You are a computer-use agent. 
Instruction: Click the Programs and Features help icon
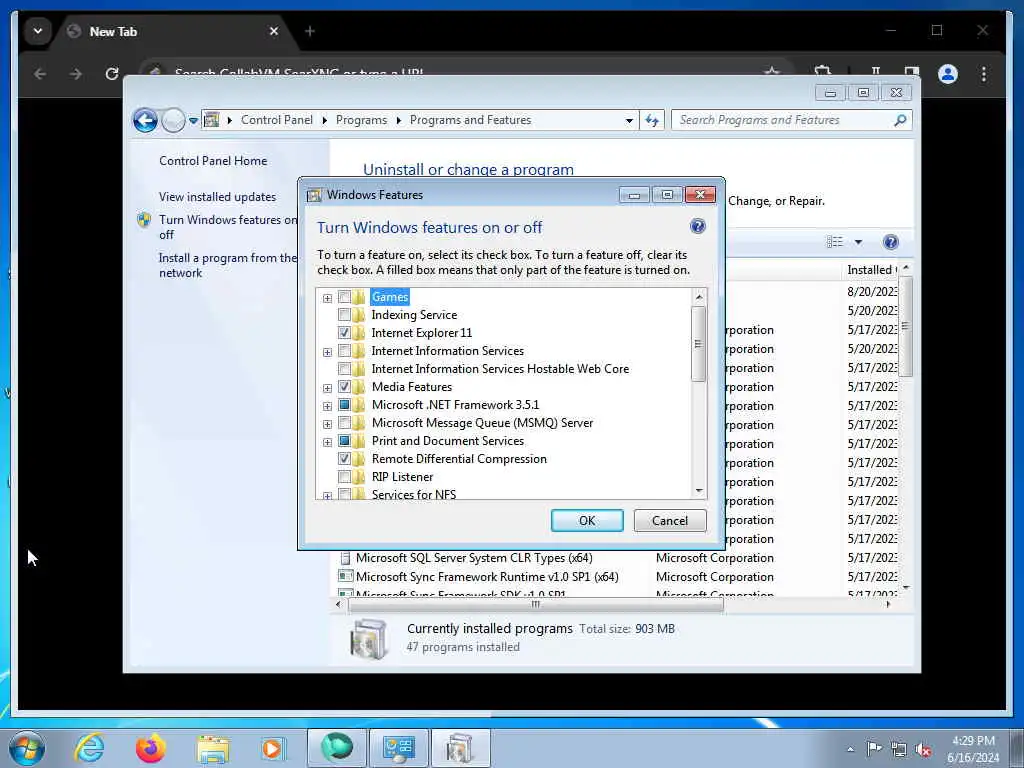[x=891, y=242]
